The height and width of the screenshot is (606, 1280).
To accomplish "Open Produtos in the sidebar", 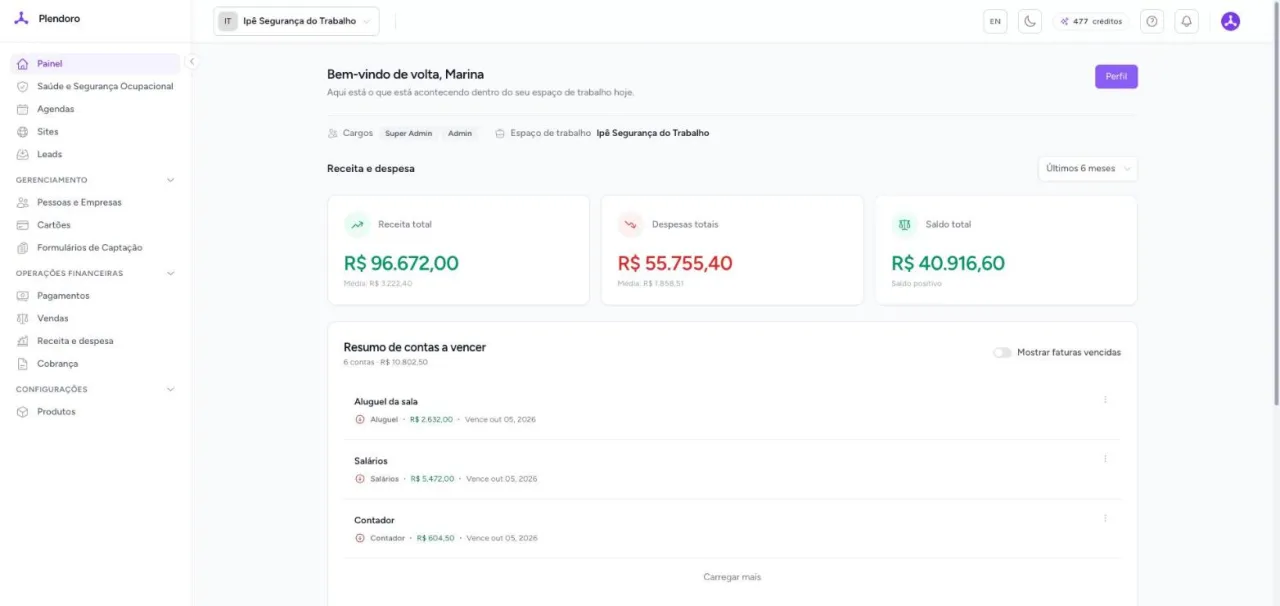I will click(95, 412).
